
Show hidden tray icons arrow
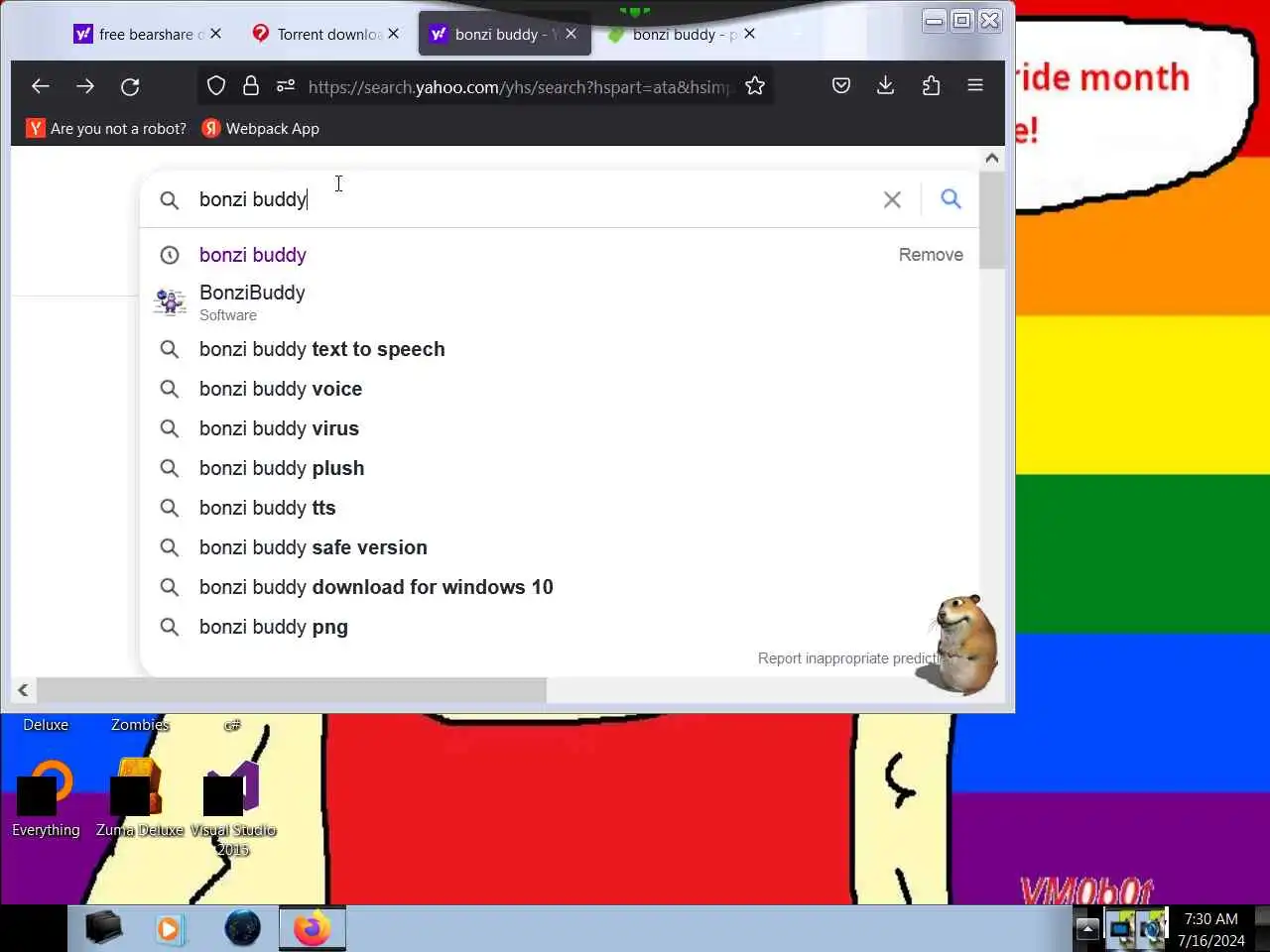[1087, 929]
